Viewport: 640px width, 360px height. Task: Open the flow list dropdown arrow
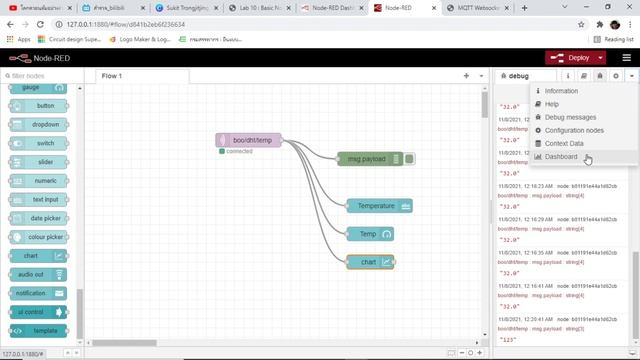[x=481, y=76]
